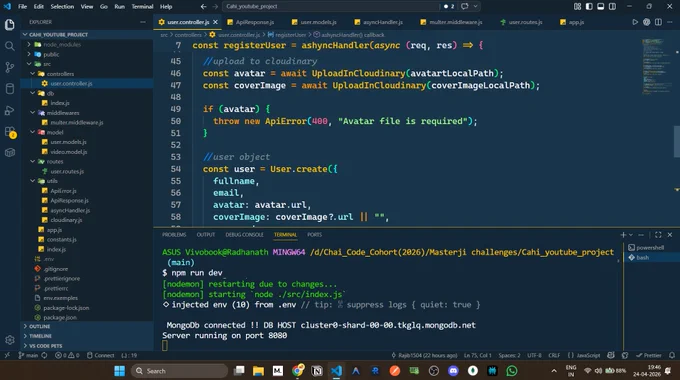Open the Search view in activity bar
Image resolution: width=680 pixels, height=380 pixels.
(10, 46)
